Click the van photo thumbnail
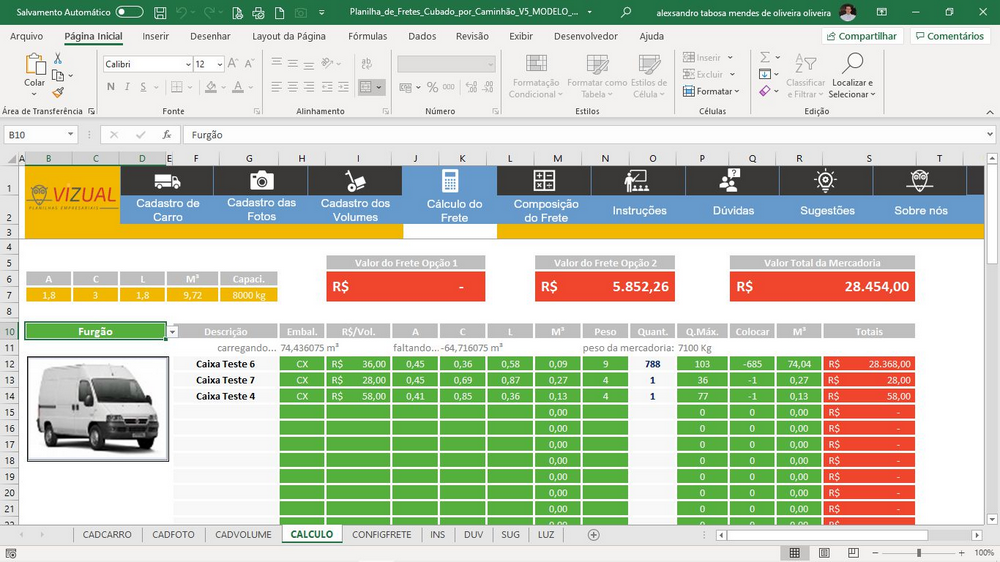The width and height of the screenshot is (1000, 562). tap(98, 409)
